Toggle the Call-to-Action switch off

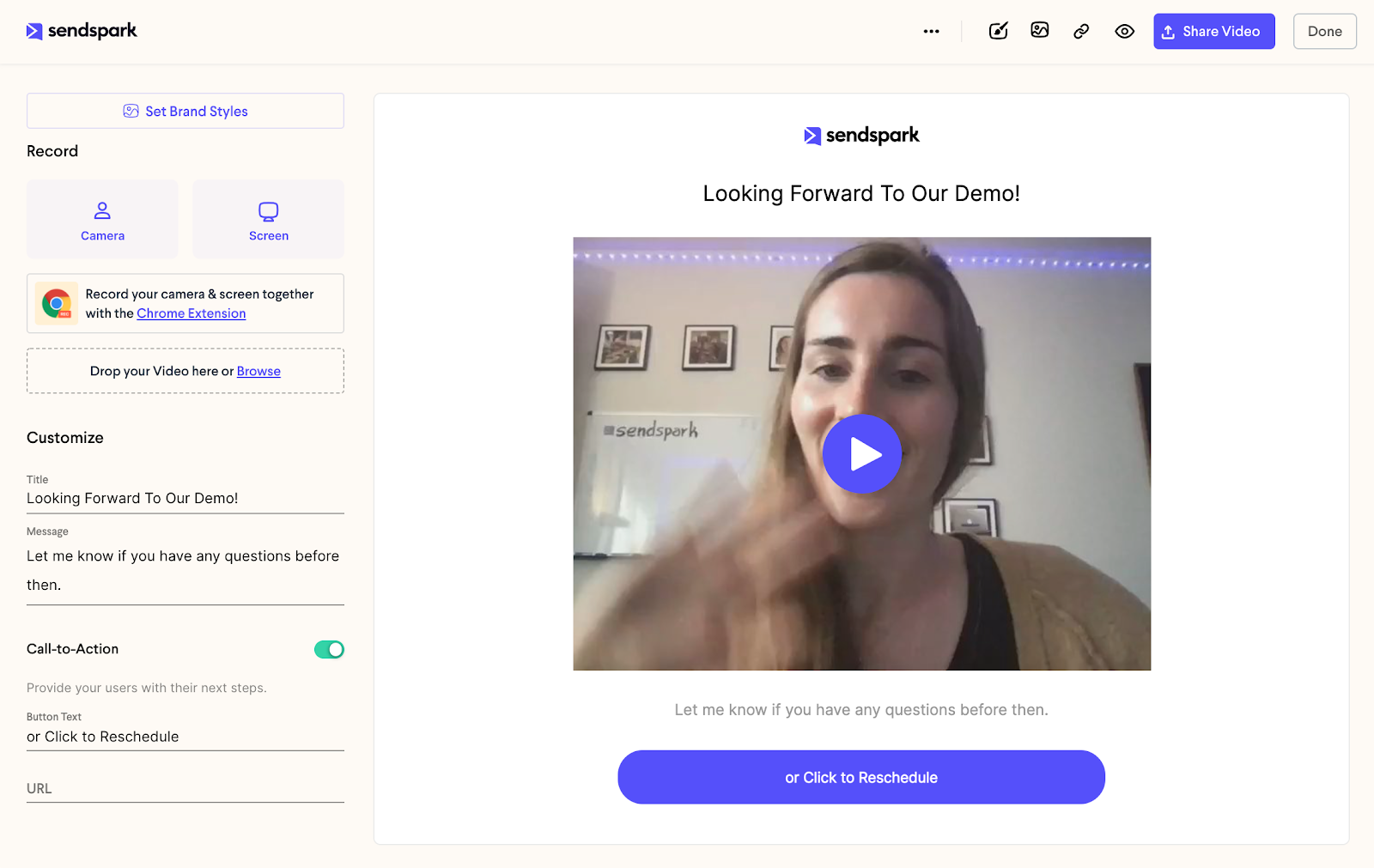[x=329, y=649]
